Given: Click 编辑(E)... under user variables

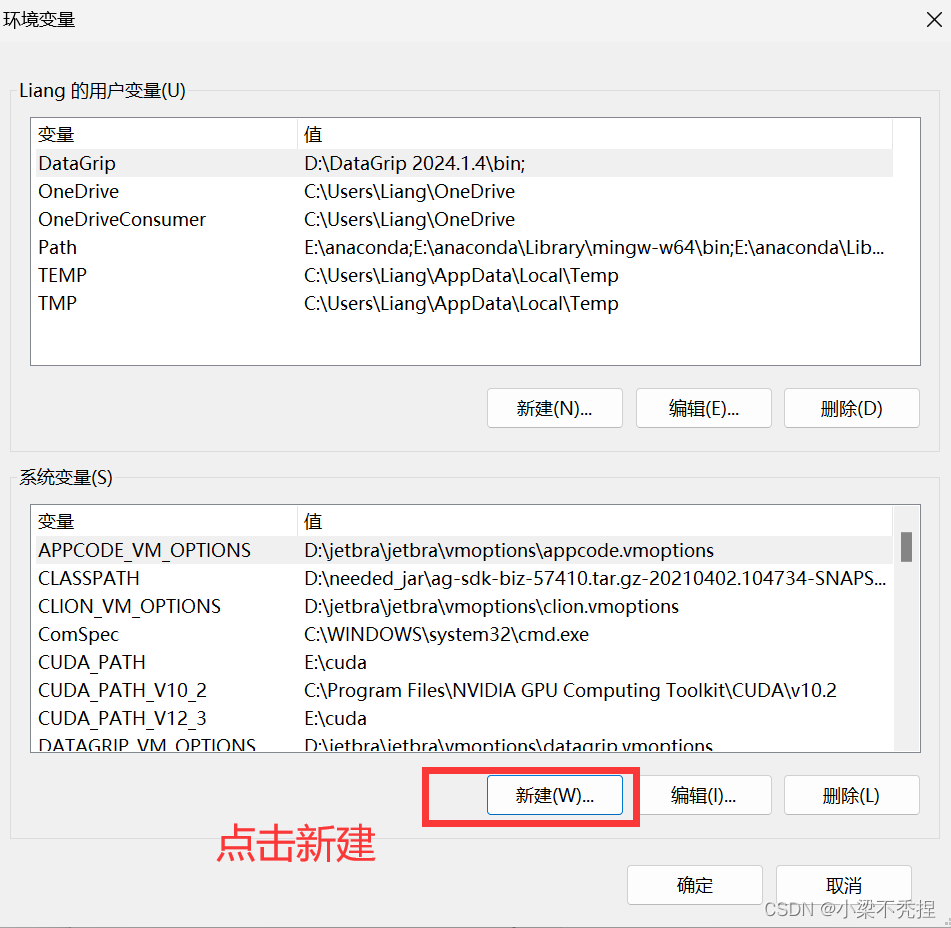Looking at the screenshot, I should tap(704, 408).
